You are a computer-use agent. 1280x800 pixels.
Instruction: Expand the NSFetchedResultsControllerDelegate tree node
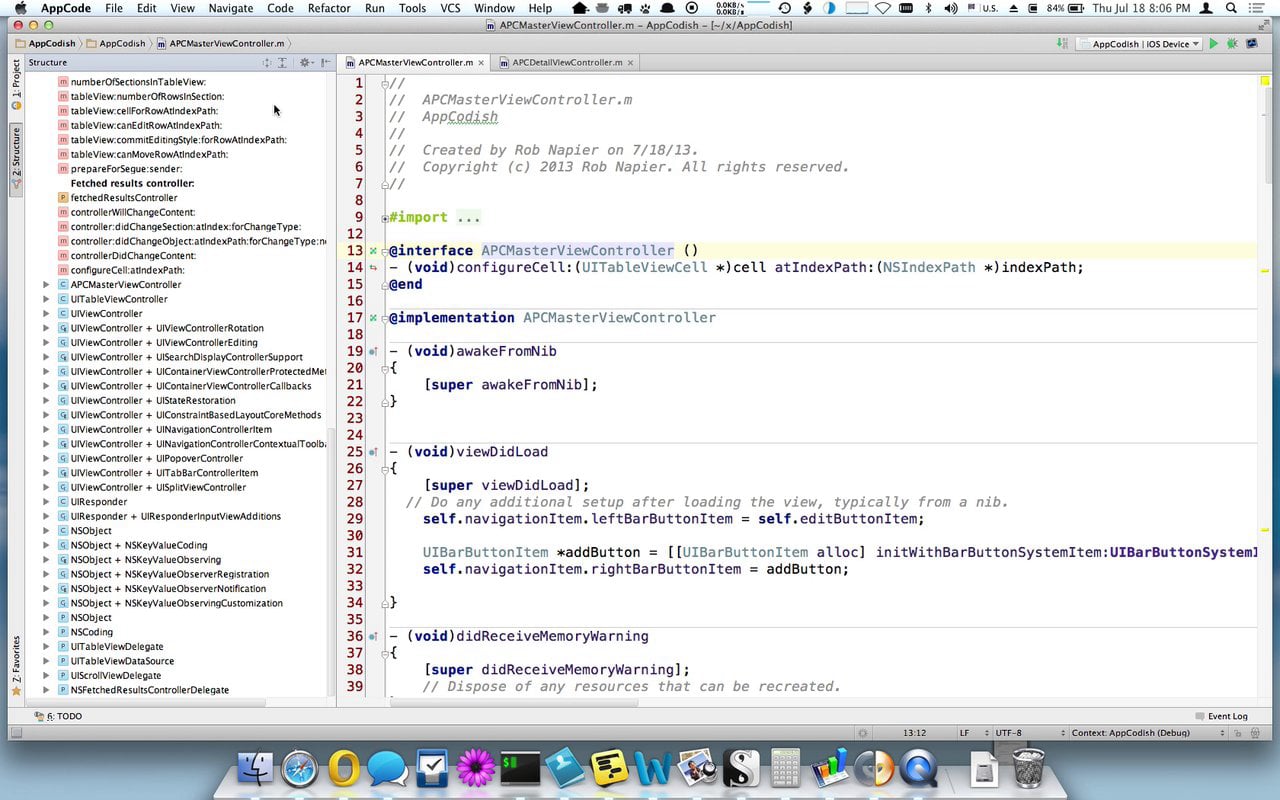(x=46, y=690)
